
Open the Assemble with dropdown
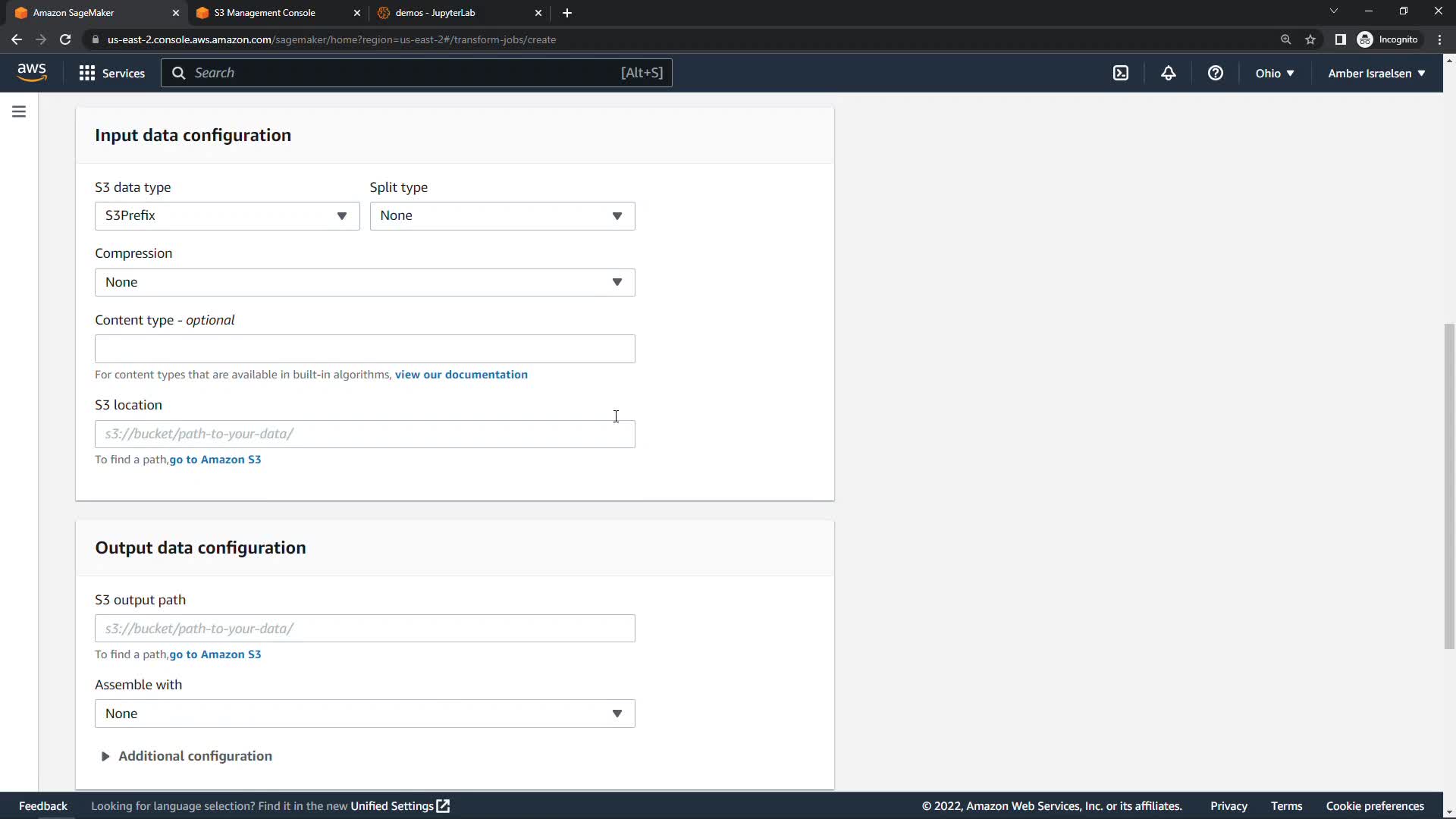coord(365,714)
